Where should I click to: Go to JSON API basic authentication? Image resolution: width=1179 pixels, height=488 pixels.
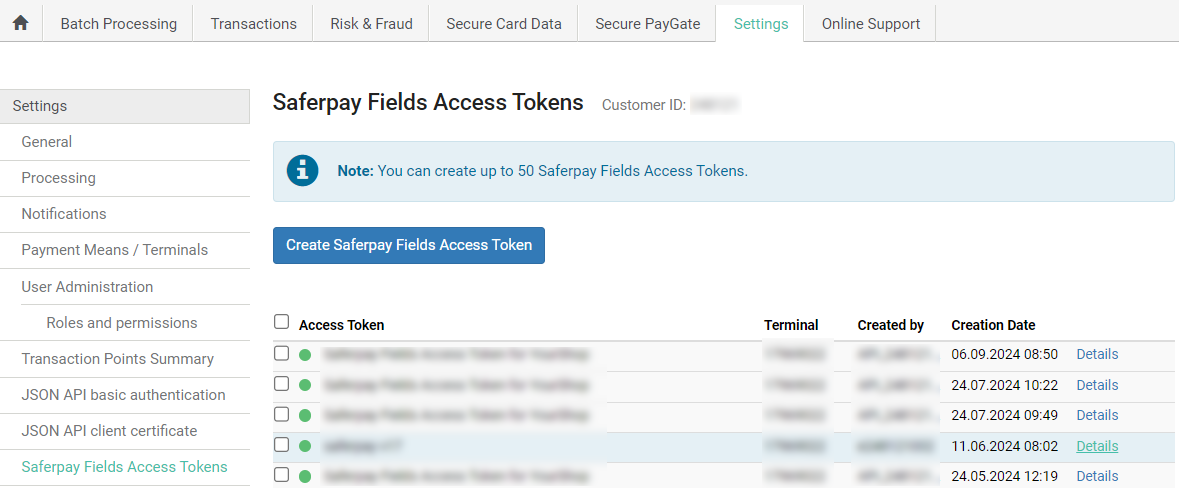123,395
